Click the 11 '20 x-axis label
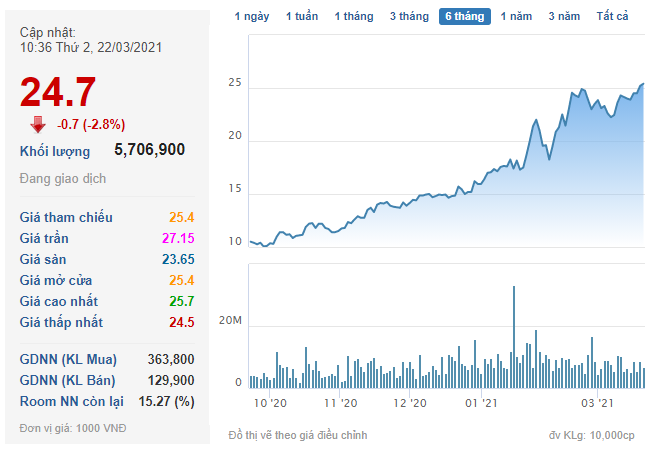 (x=341, y=403)
